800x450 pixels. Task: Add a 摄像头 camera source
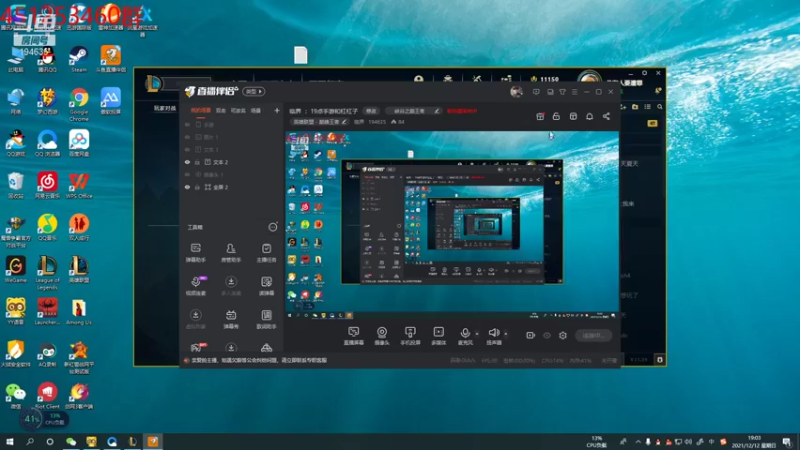[382, 336]
